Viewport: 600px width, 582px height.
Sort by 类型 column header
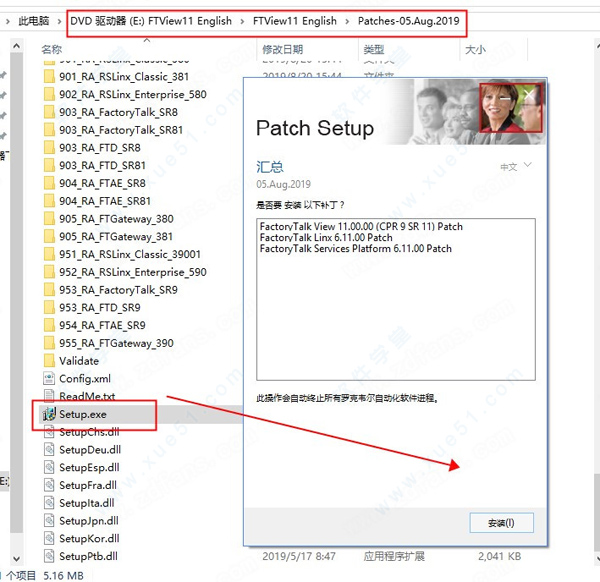374,49
